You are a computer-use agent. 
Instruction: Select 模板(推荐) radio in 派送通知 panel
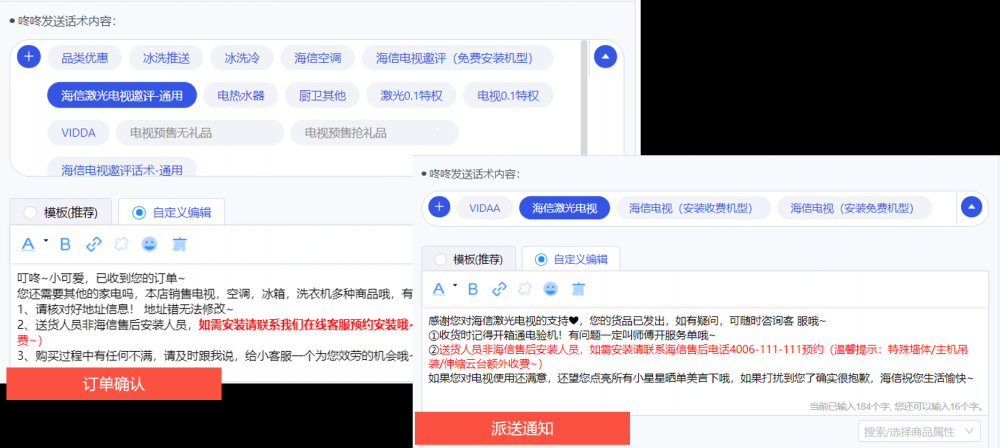440,259
